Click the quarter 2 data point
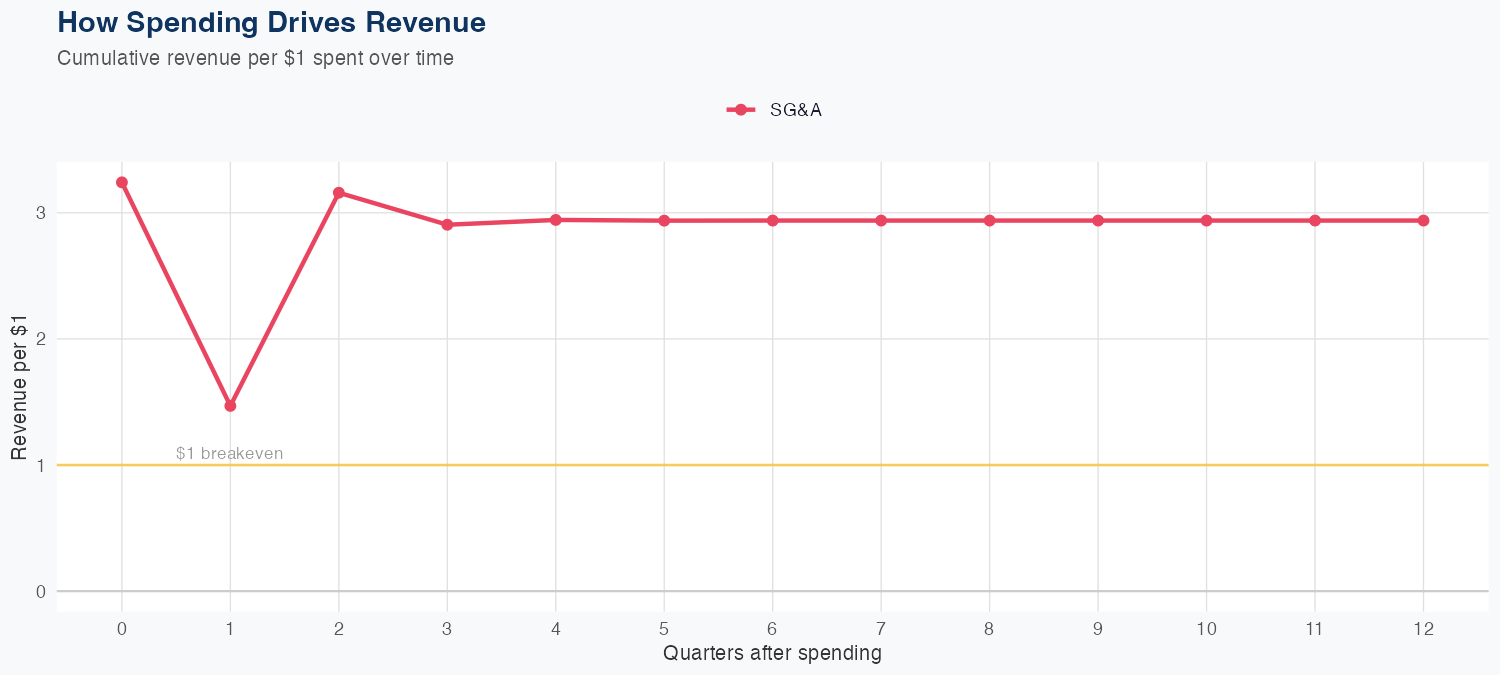 (x=339, y=192)
